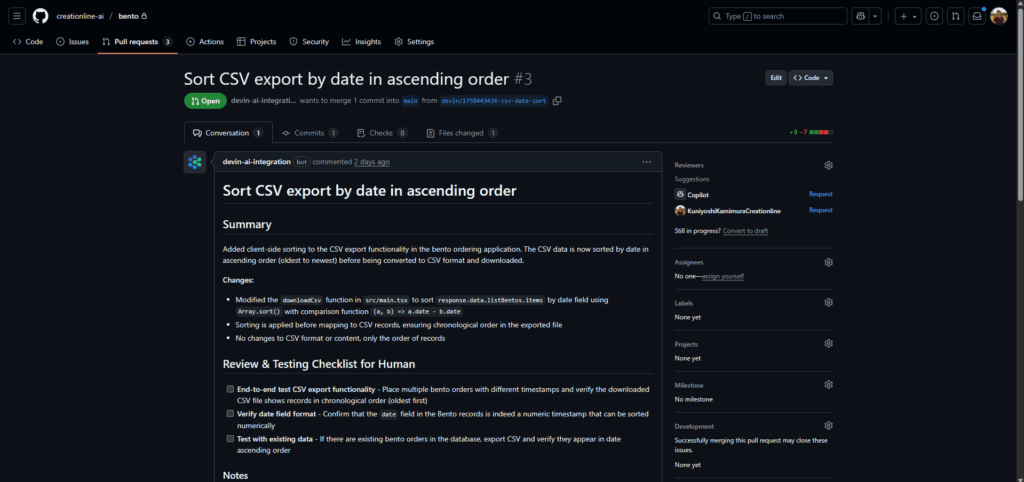Open the notifications inbox icon
Viewport: 1024px width, 482px height.
point(977,16)
